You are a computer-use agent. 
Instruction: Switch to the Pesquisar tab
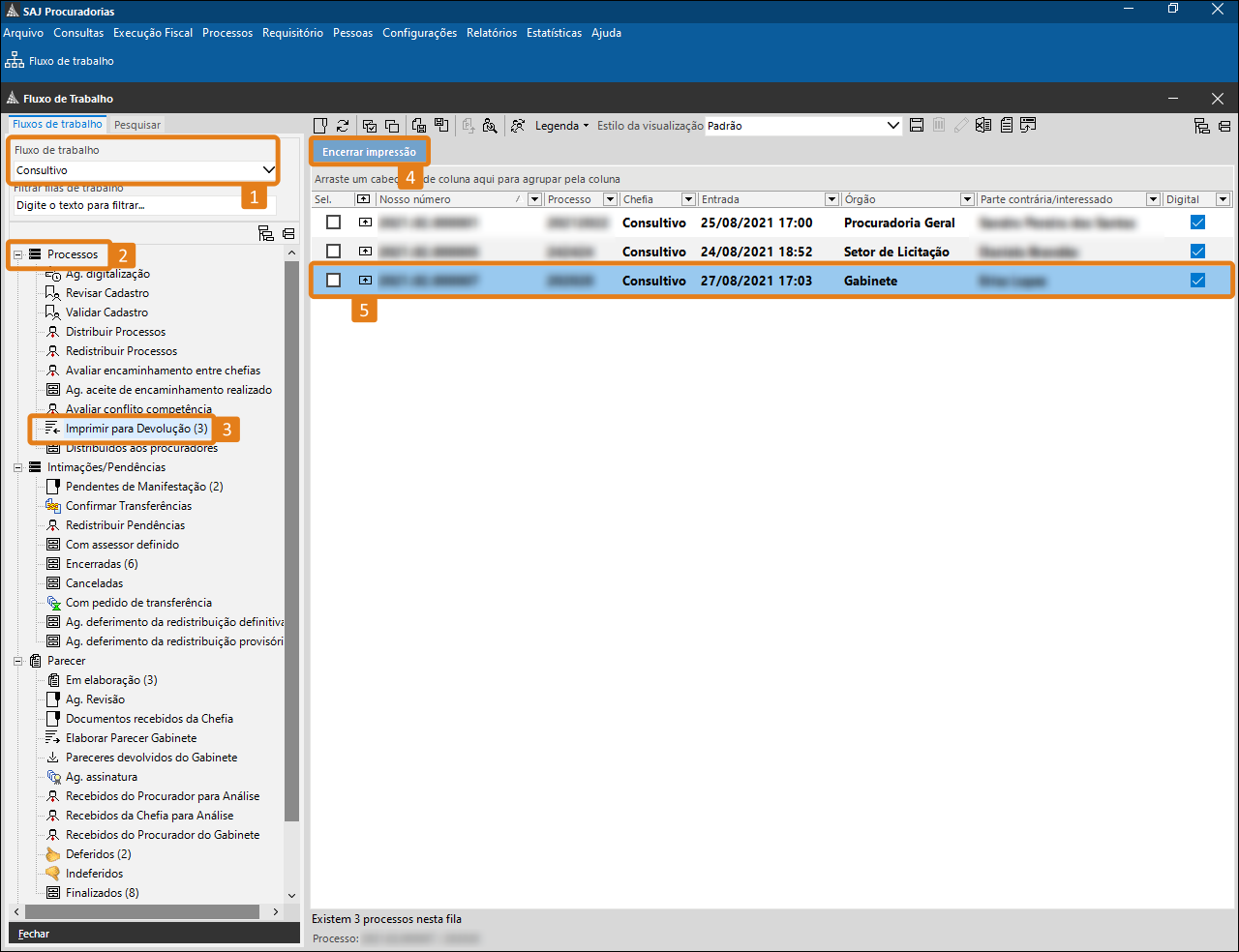tap(137, 125)
